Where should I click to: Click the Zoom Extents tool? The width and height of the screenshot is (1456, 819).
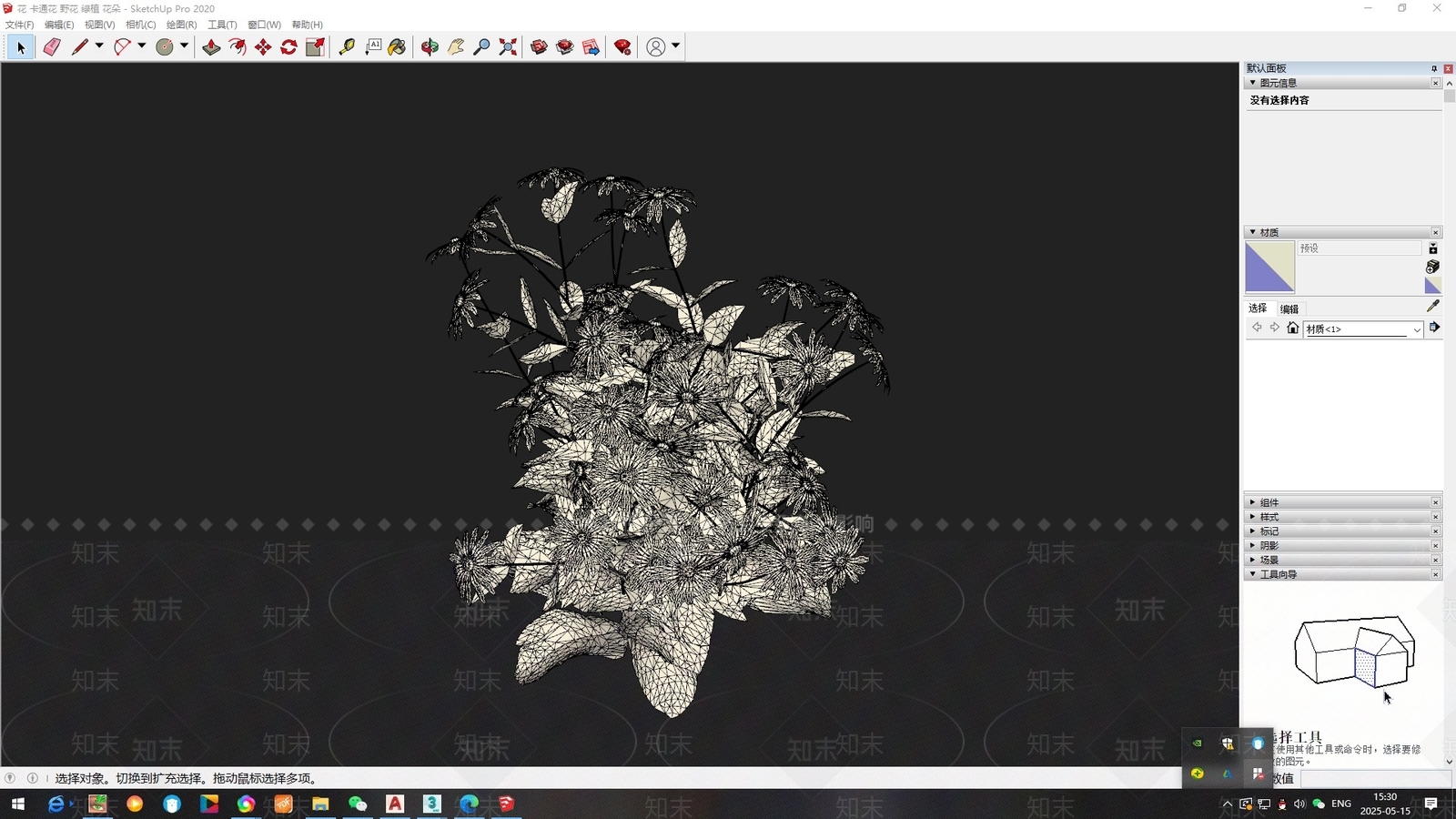(508, 47)
